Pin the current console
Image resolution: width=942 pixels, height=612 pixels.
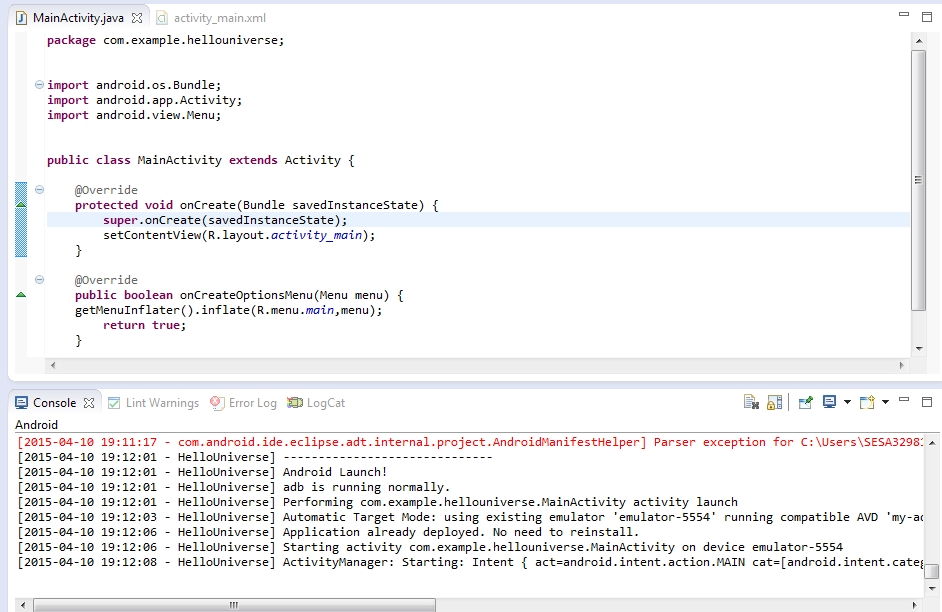(x=804, y=403)
